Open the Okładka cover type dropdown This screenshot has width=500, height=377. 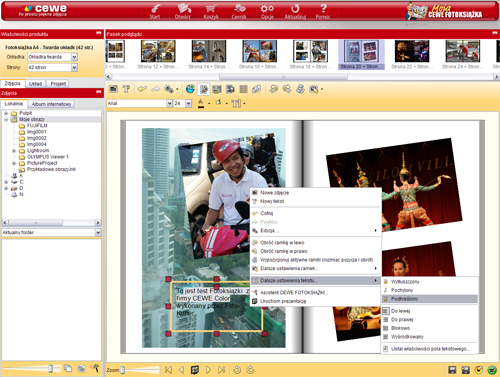click(74, 57)
